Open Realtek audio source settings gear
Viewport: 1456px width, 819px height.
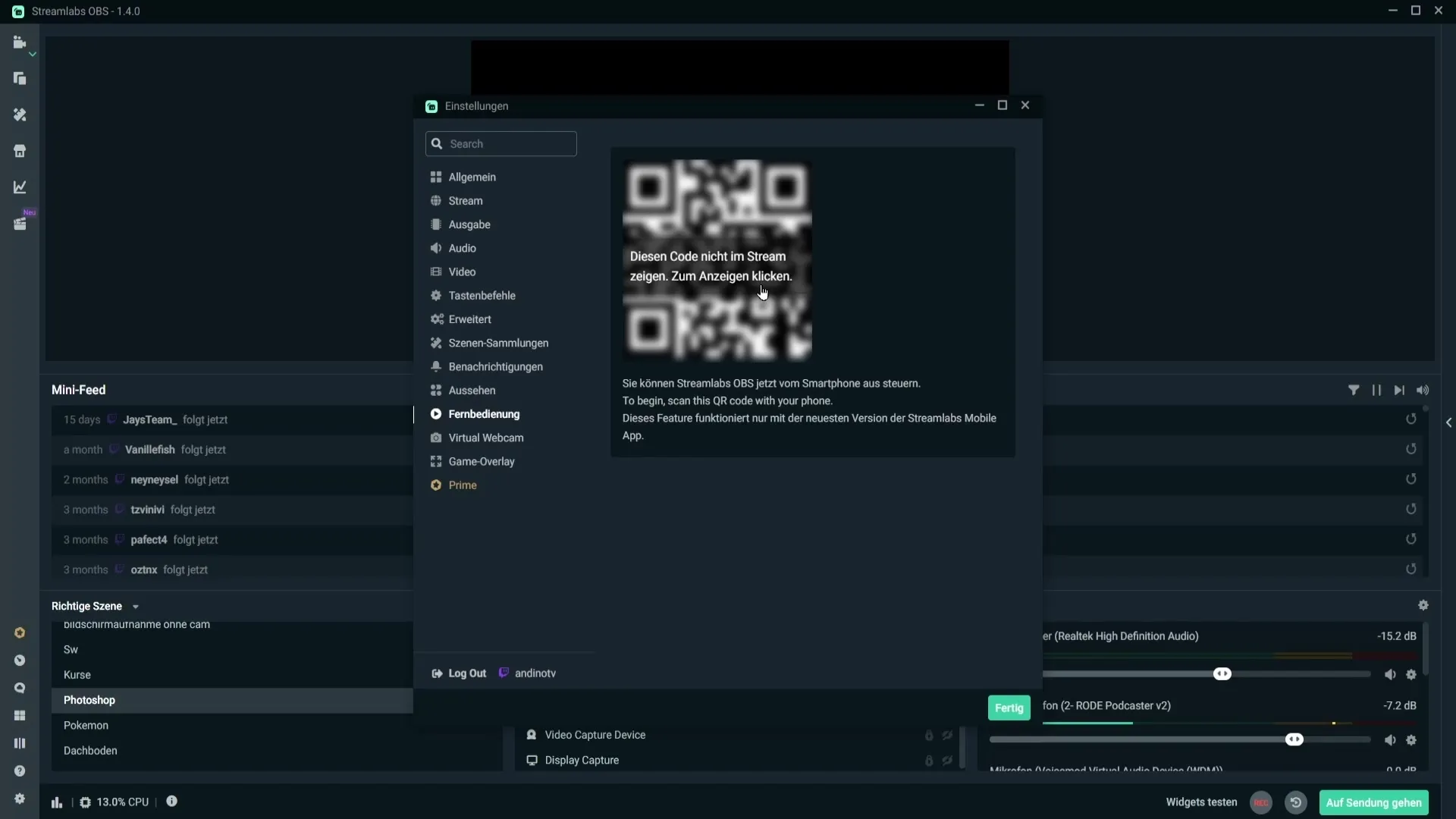[x=1411, y=675]
